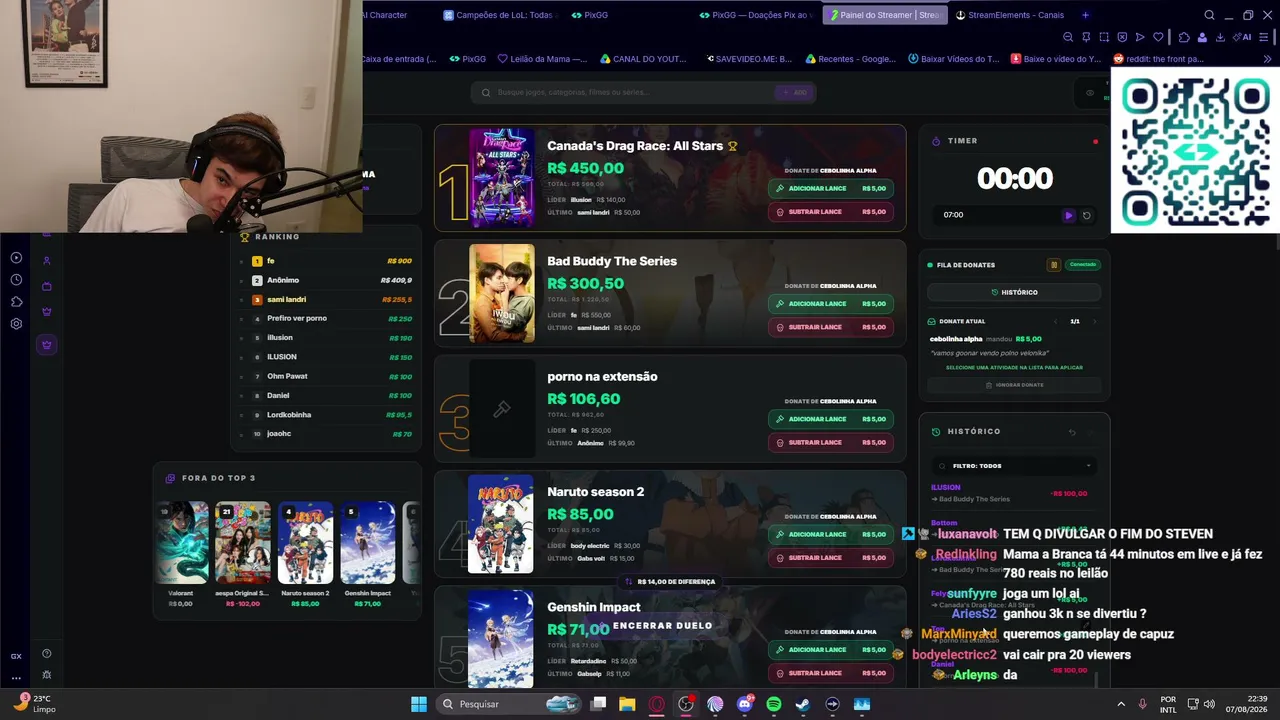
Task: Click the Encerrar Duelo button
Action: click(x=663, y=626)
